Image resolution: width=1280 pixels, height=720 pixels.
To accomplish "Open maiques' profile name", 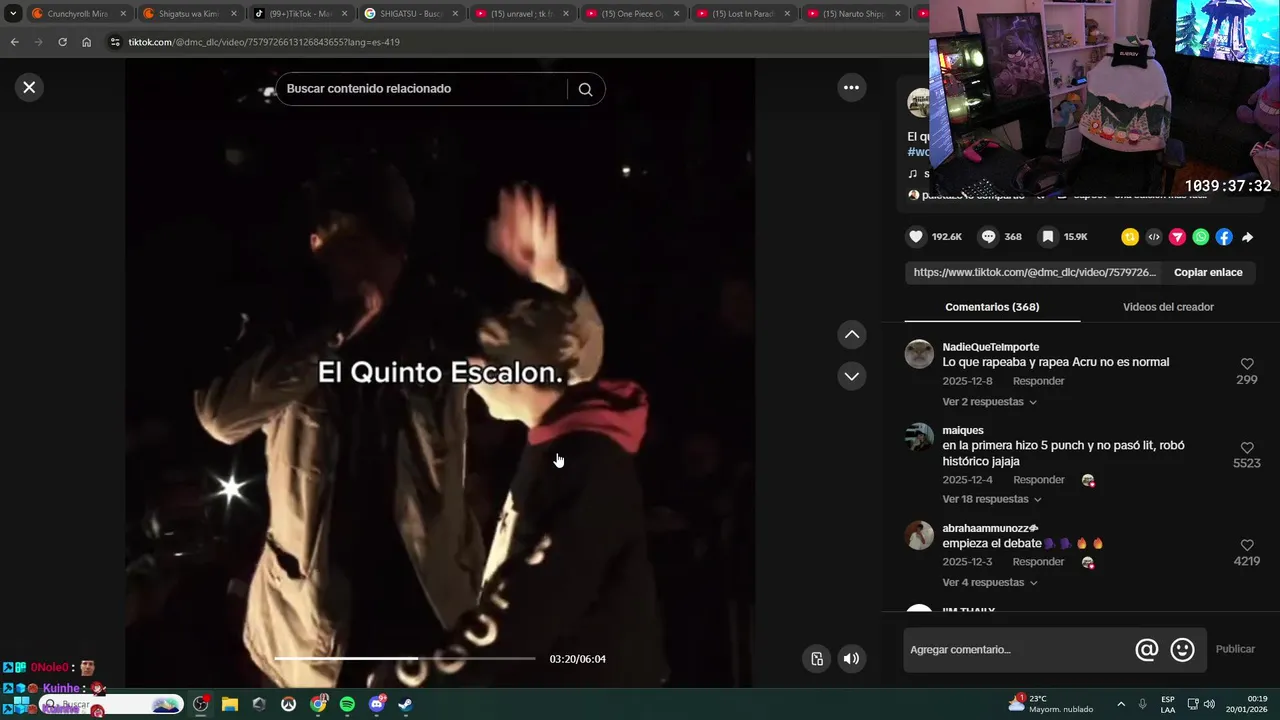I will click(x=963, y=431).
